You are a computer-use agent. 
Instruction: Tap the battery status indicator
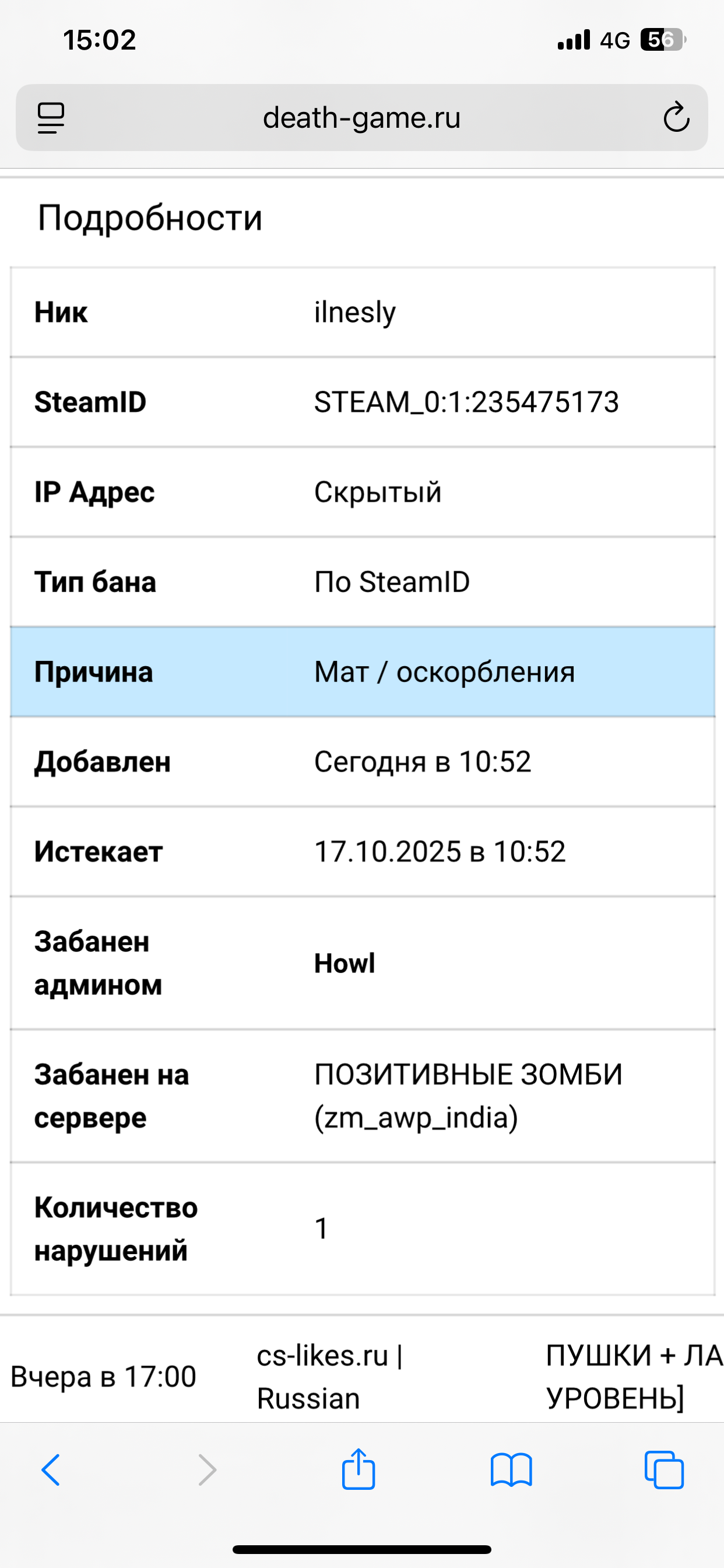point(663,40)
